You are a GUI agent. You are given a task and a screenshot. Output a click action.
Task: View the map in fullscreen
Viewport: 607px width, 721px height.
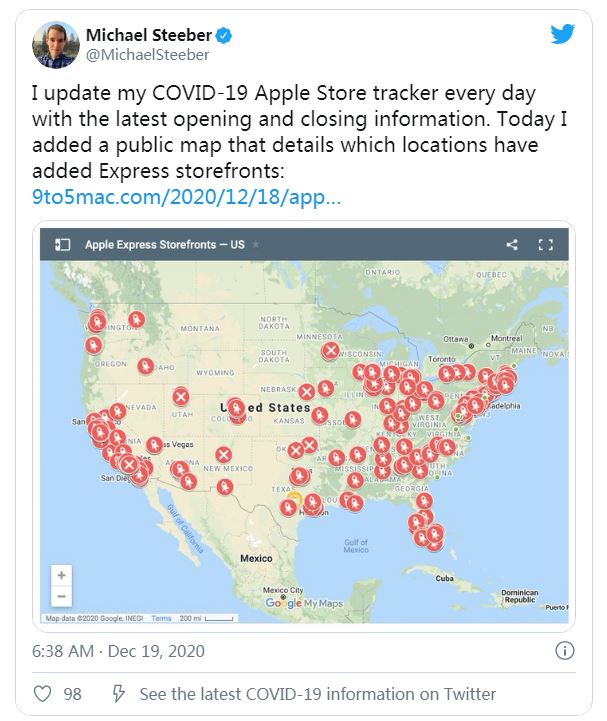click(x=545, y=244)
